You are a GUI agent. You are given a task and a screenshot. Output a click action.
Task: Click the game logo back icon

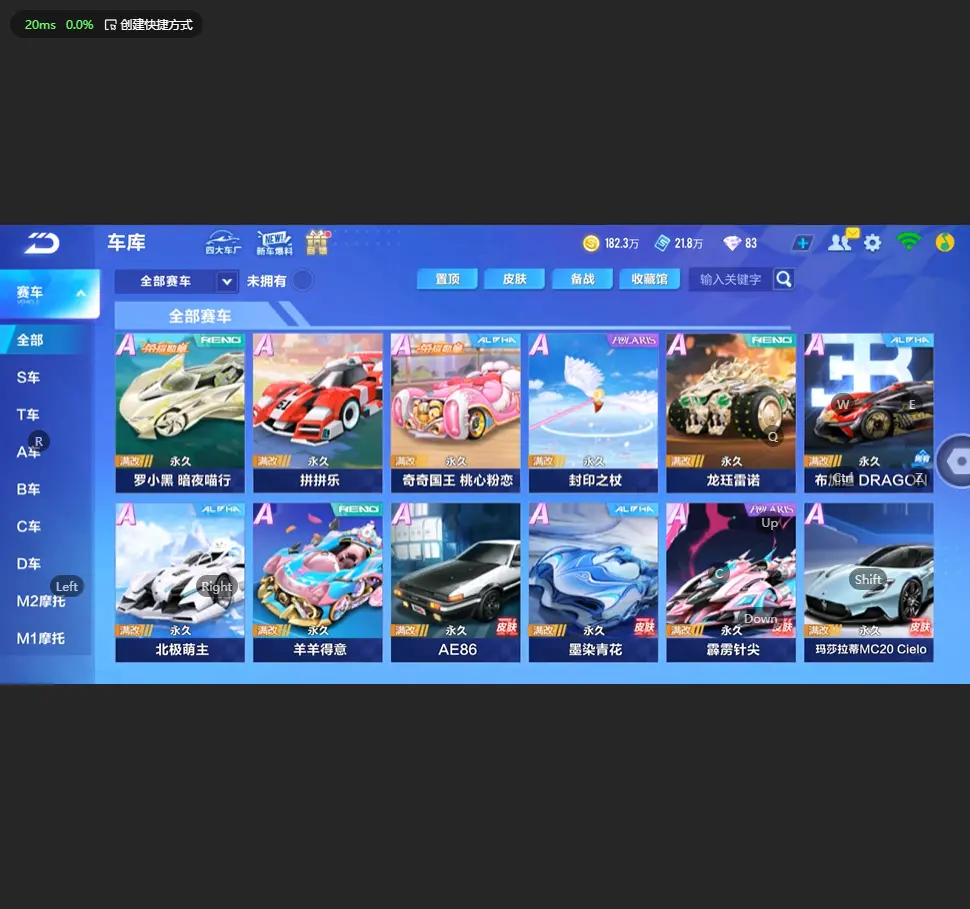click(x=42, y=243)
